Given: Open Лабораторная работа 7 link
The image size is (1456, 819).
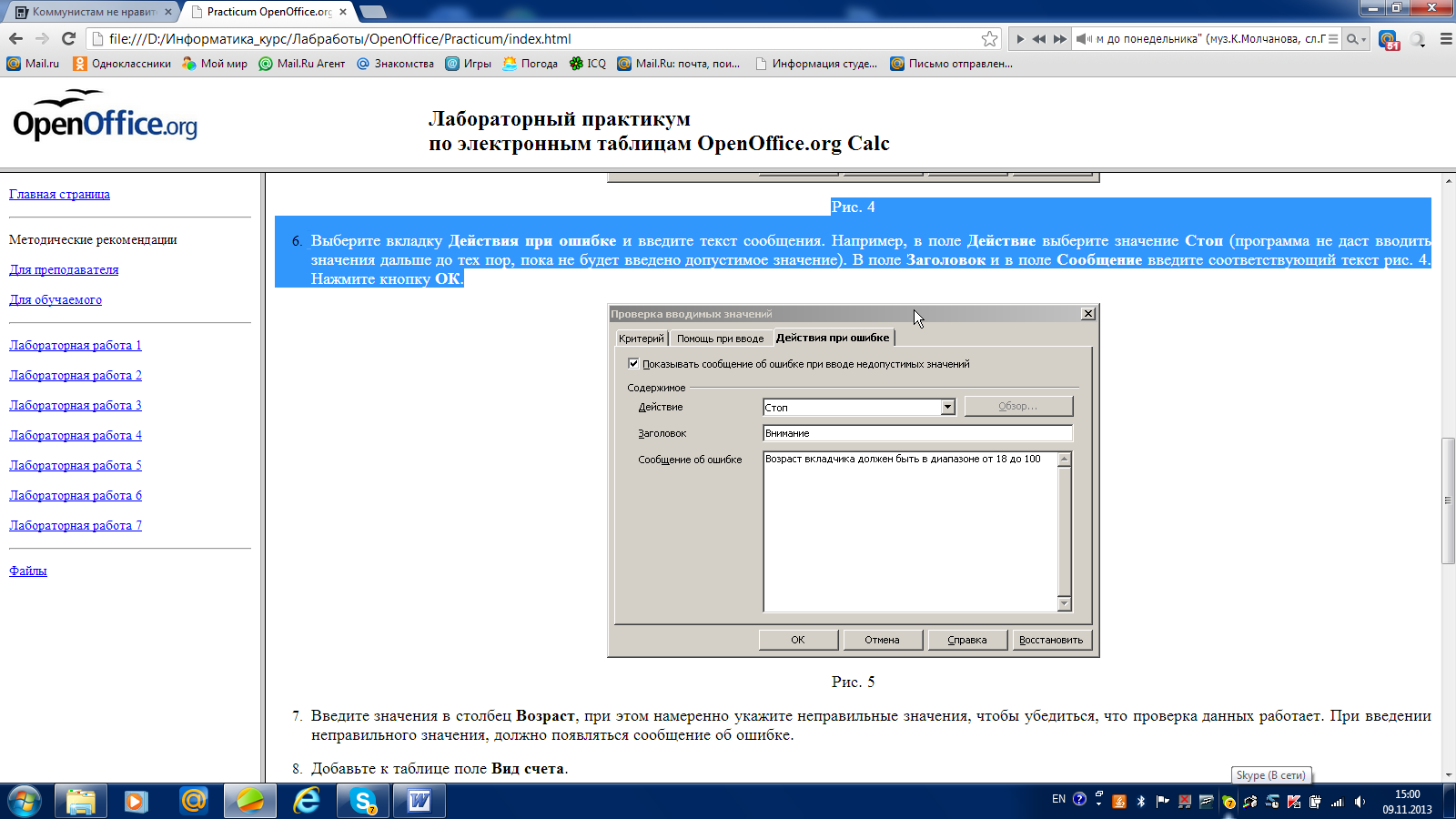Looking at the screenshot, I should coord(76,525).
